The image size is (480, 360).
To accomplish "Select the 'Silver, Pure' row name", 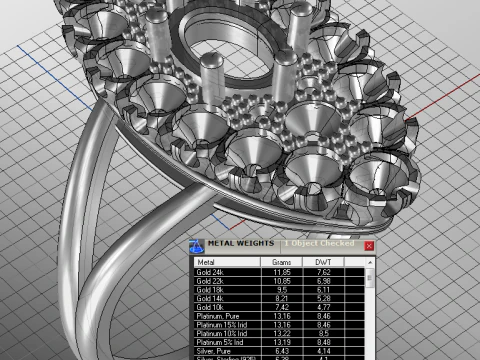I will tap(213, 351).
